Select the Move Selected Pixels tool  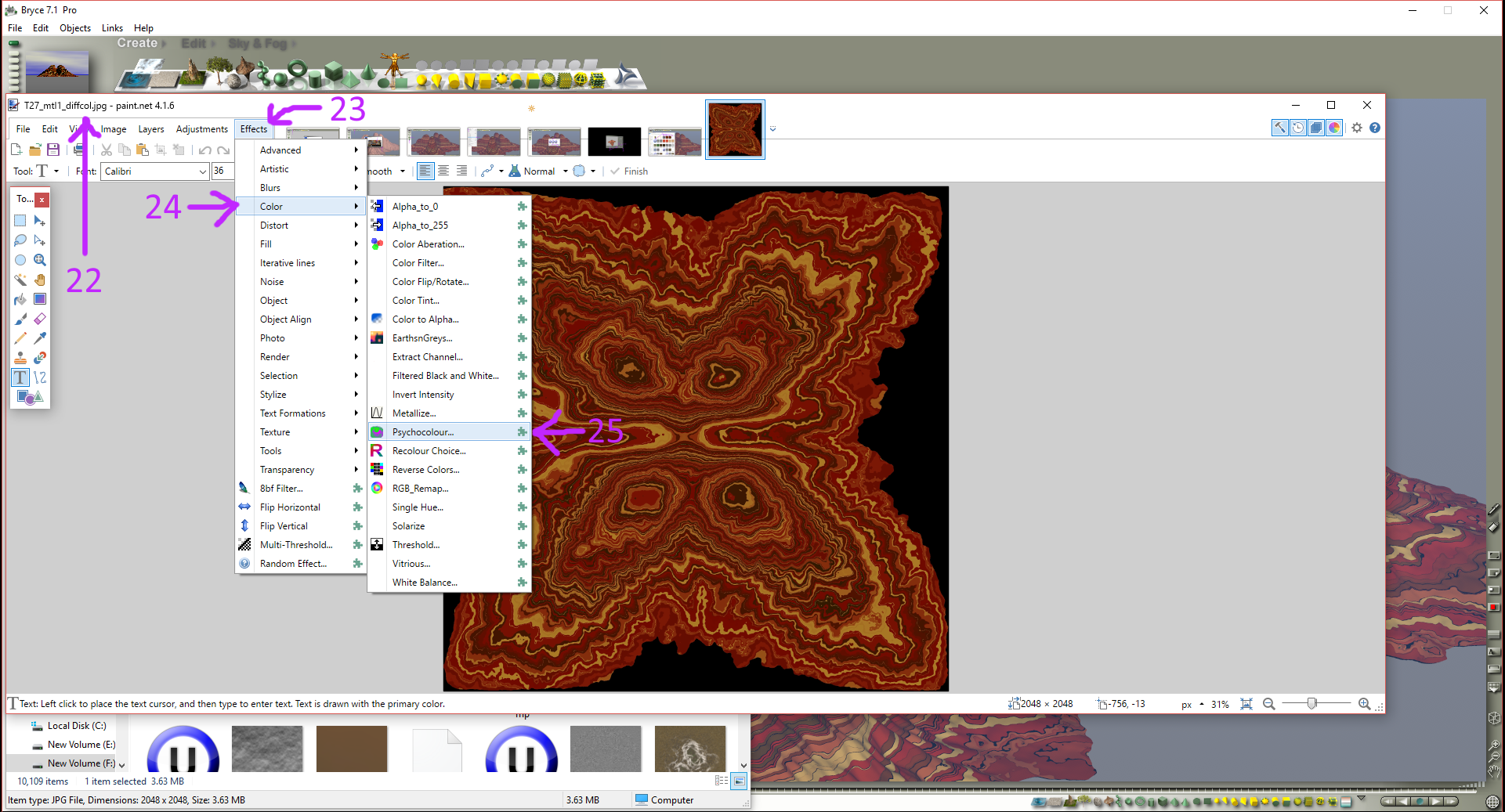click(40, 221)
